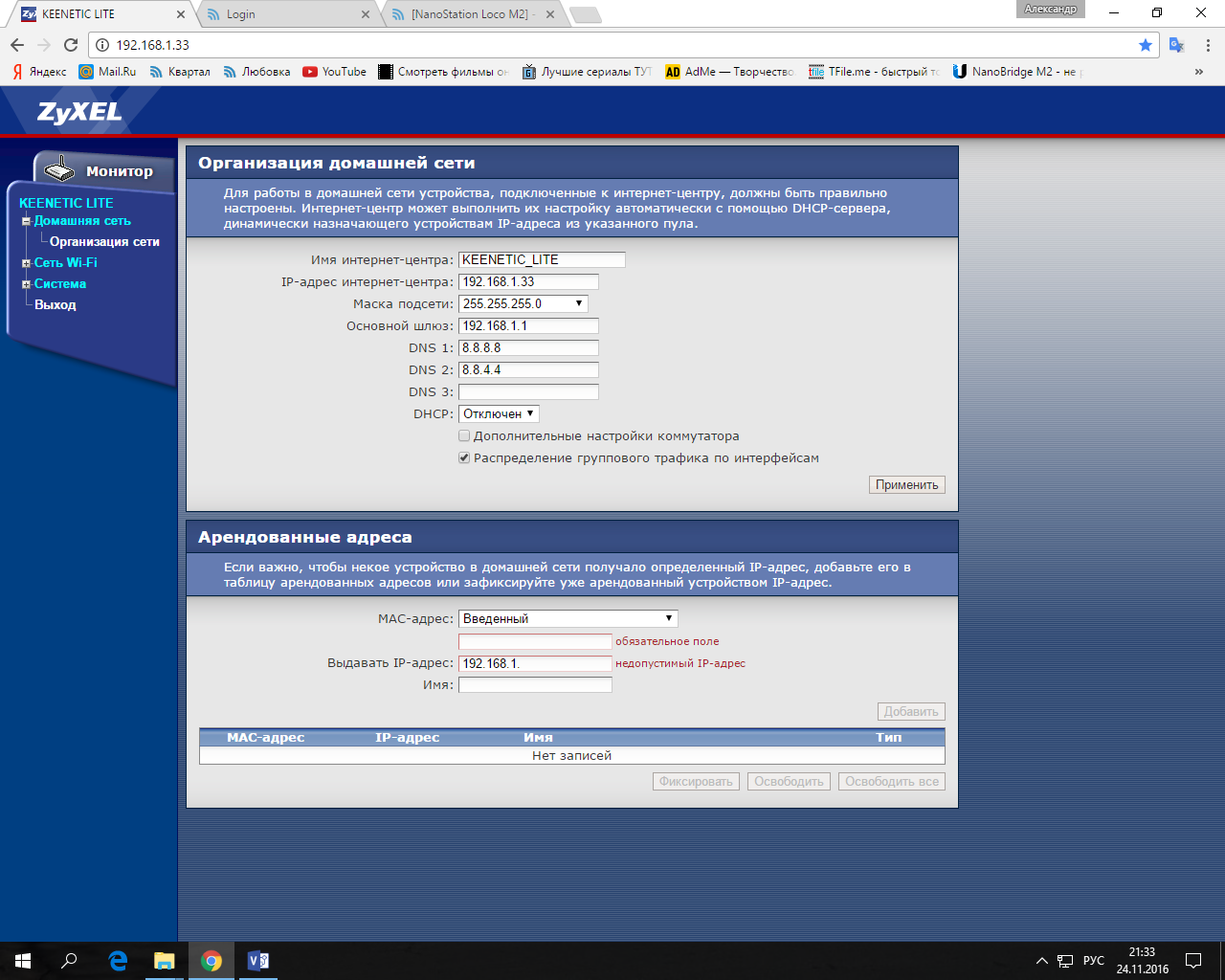This screenshot has height=980, width=1225.
Task: Collapse the Домашняя сеть tree node
Action: coord(27,221)
